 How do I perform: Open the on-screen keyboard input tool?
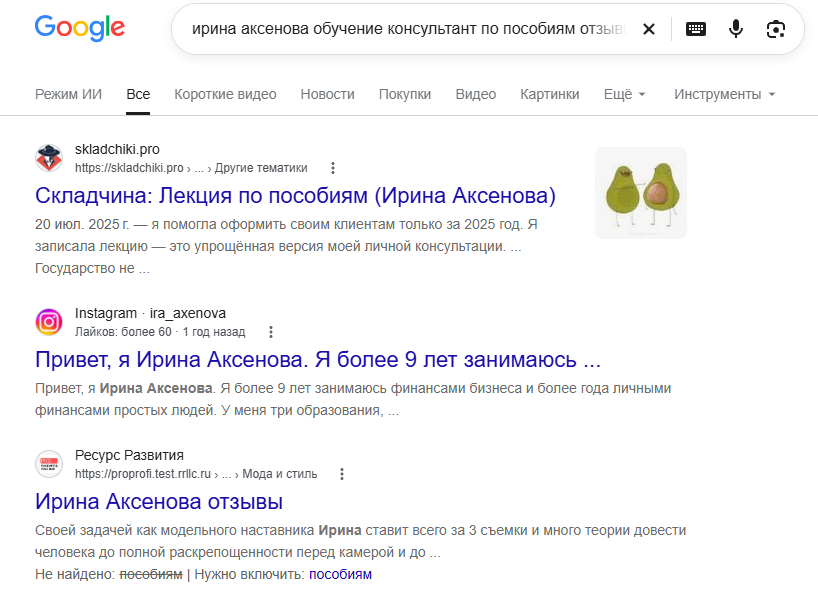695,29
